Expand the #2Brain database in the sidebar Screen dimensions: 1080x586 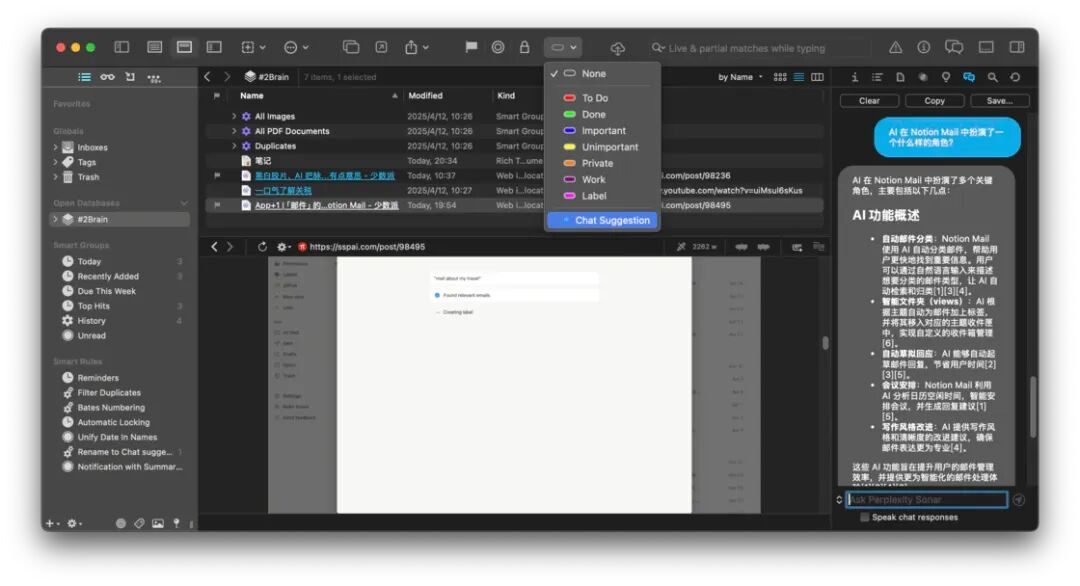click(55, 219)
